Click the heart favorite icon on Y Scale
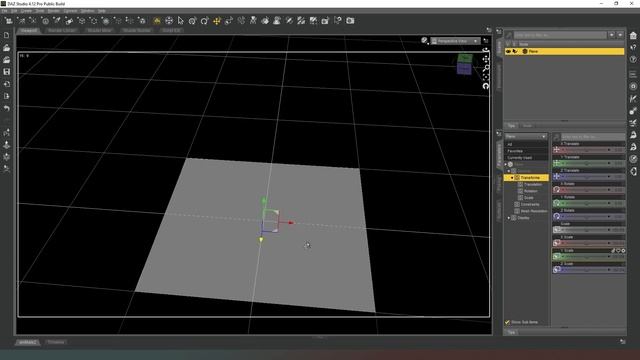 click(618, 251)
